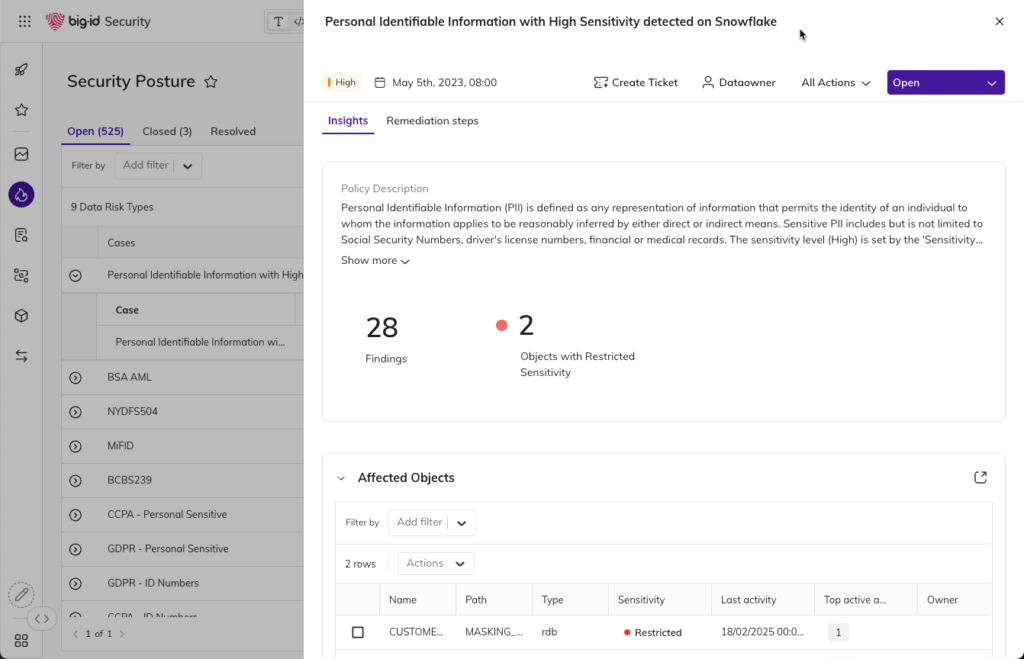
Task: Click the Path column header
Action: (x=494, y=600)
